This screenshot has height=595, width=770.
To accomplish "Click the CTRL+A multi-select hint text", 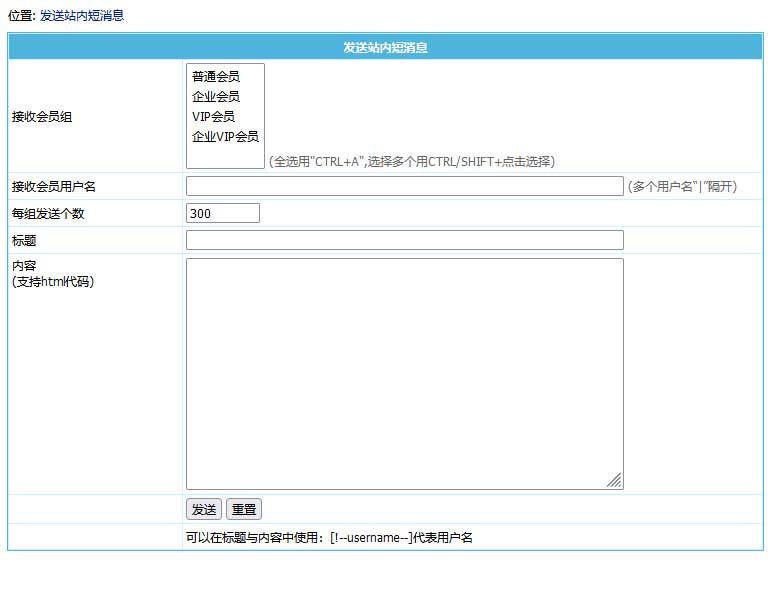I will tap(411, 161).
